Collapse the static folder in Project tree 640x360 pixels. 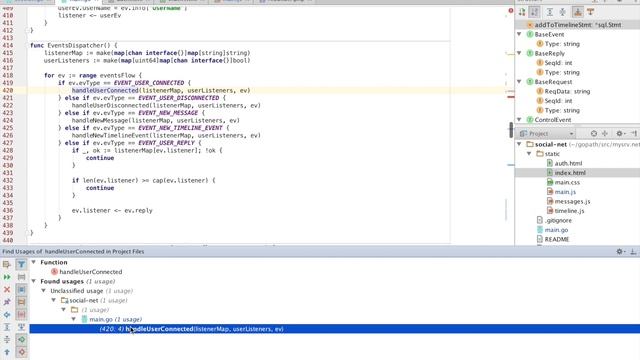coord(529,154)
